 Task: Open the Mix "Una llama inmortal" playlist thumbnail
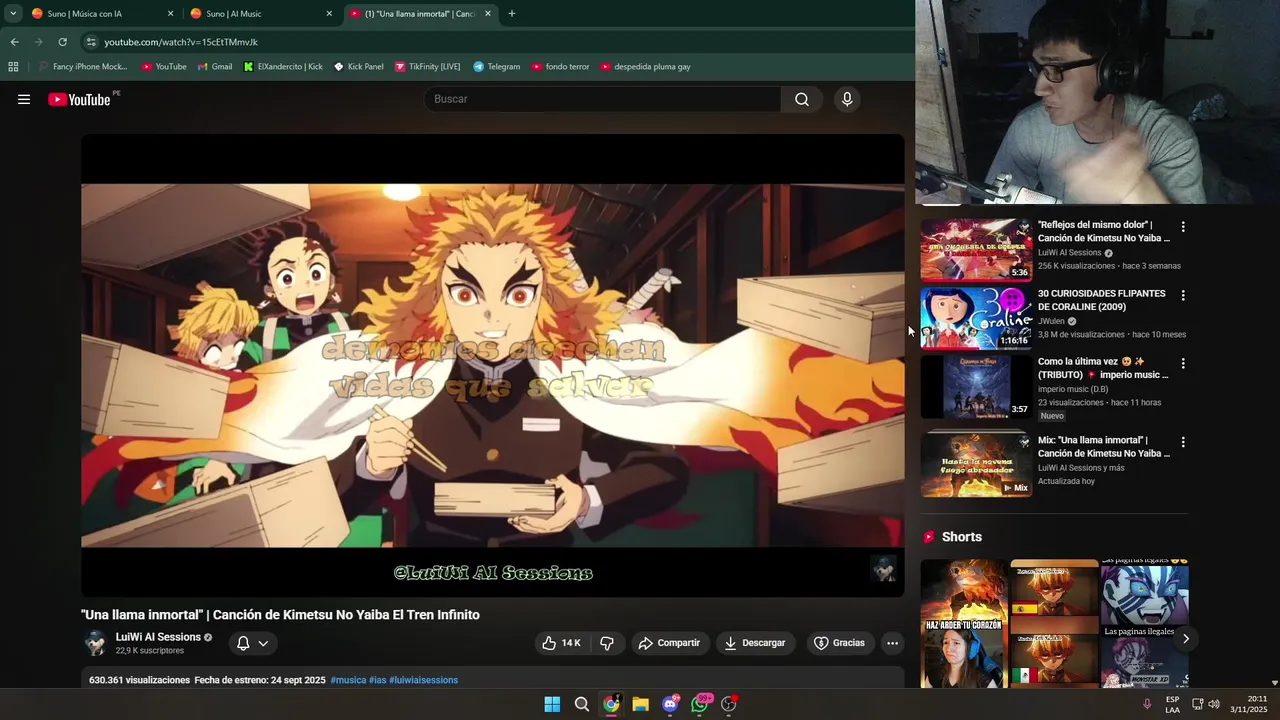(976, 464)
